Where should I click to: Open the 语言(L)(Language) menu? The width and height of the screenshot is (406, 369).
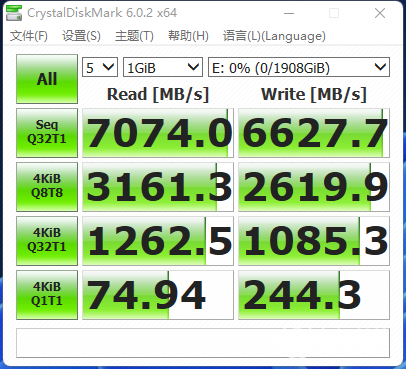(x=274, y=36)
